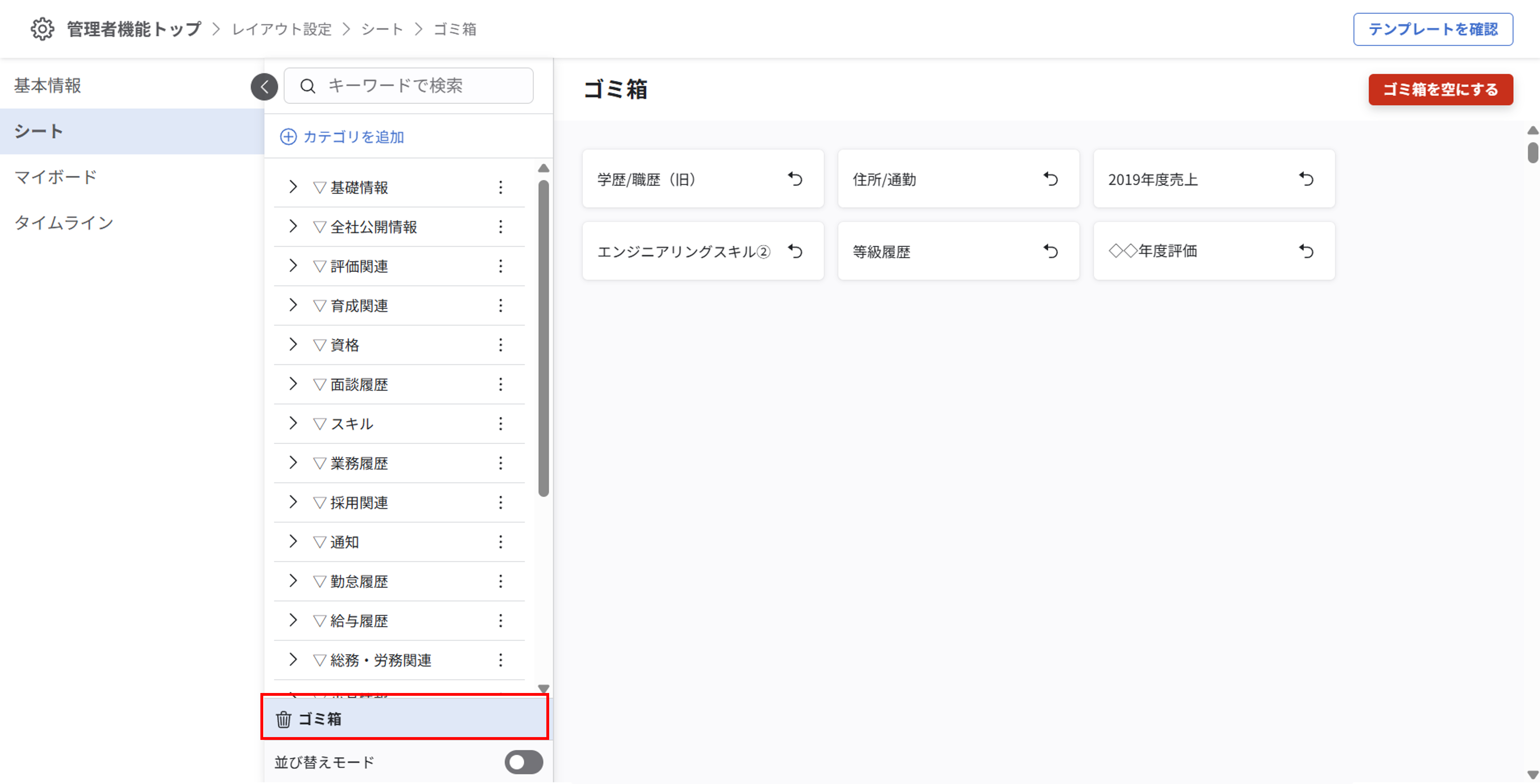Click テンプレートを確認 button
The image size is (1540, 784).
(x=1433, y=29)
